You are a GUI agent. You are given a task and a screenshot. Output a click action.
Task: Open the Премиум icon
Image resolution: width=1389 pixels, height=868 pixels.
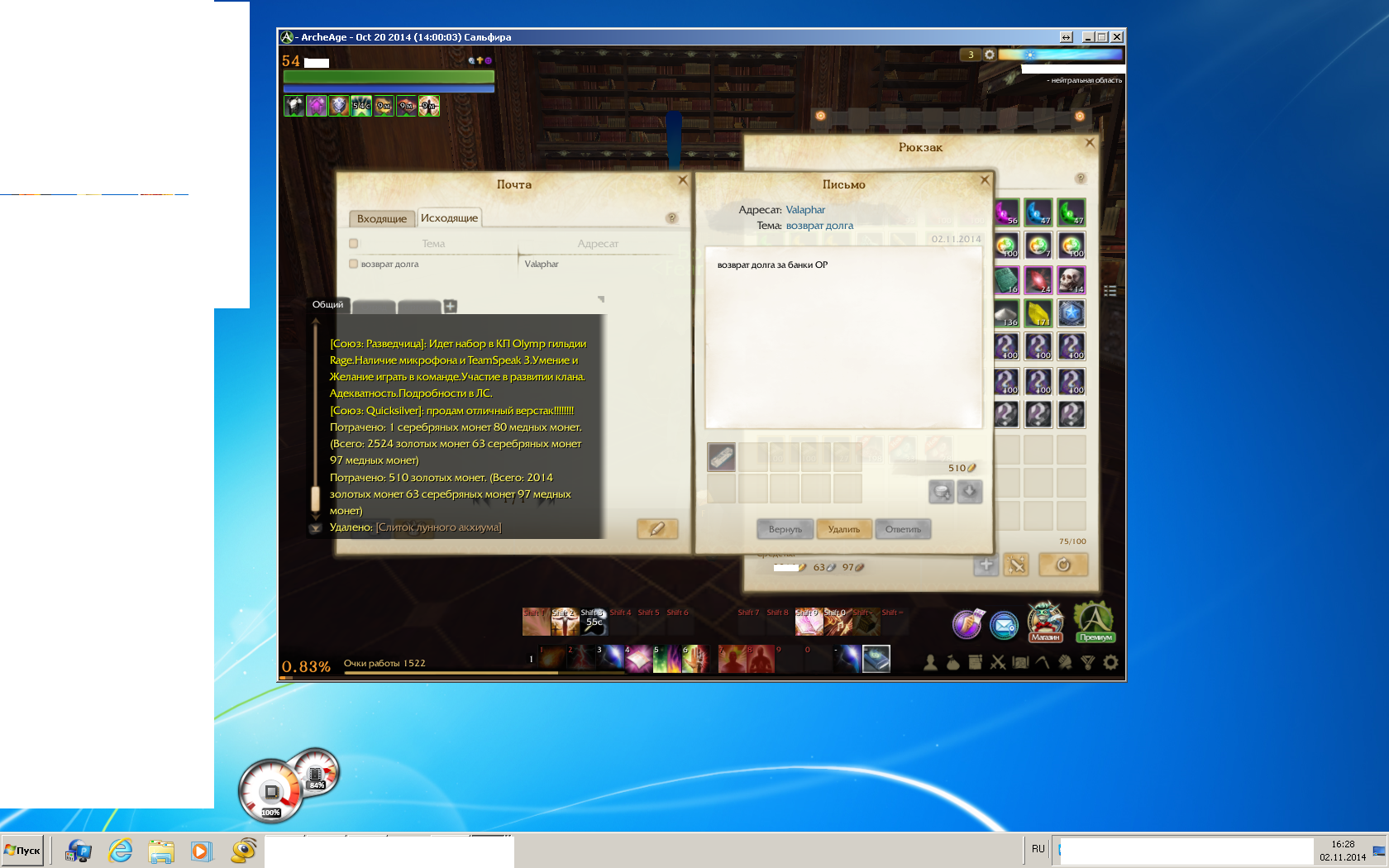pos(1095,622)
